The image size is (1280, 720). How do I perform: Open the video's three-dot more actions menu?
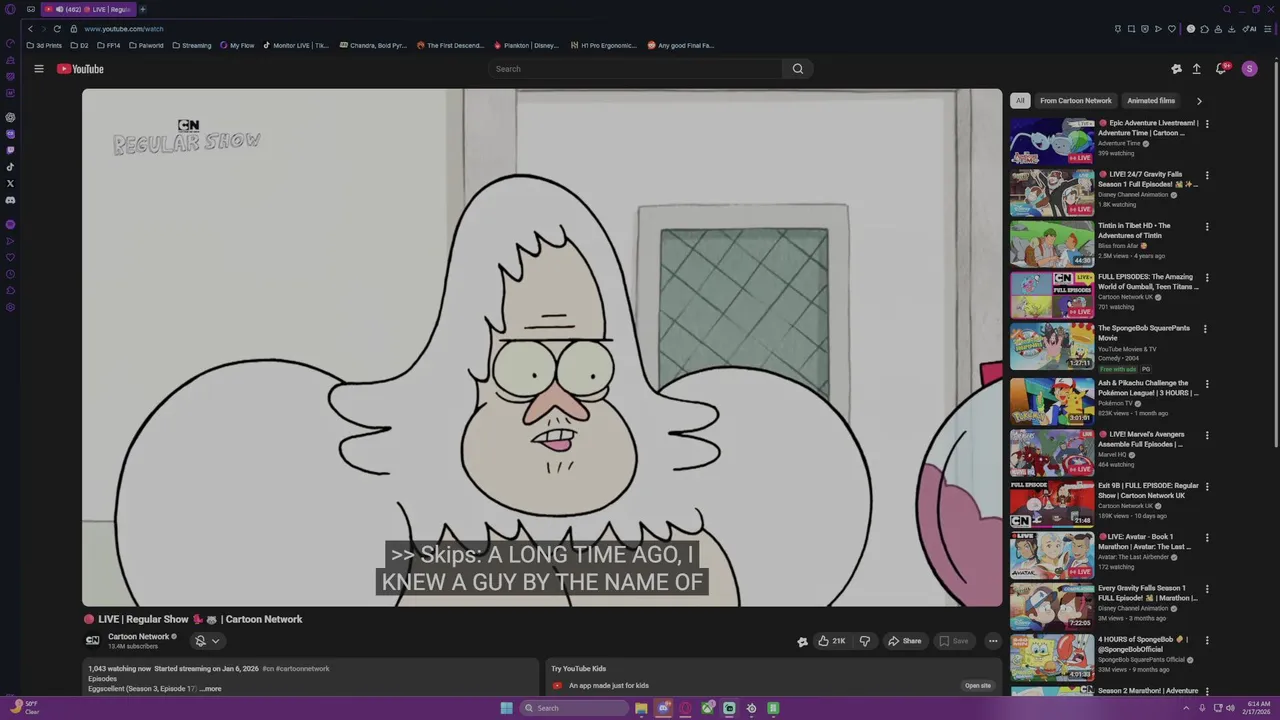coord(993,641)
